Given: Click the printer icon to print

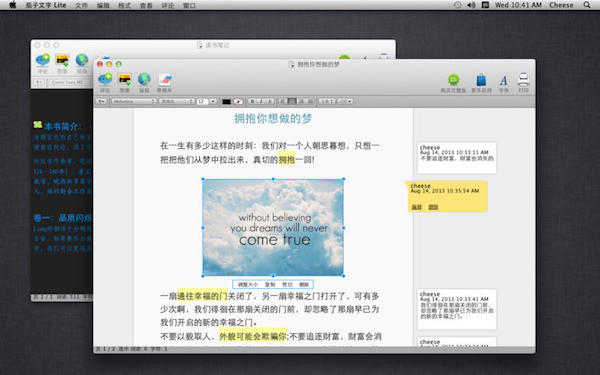Looking at the screenshot, I should [x=523, y=80].
